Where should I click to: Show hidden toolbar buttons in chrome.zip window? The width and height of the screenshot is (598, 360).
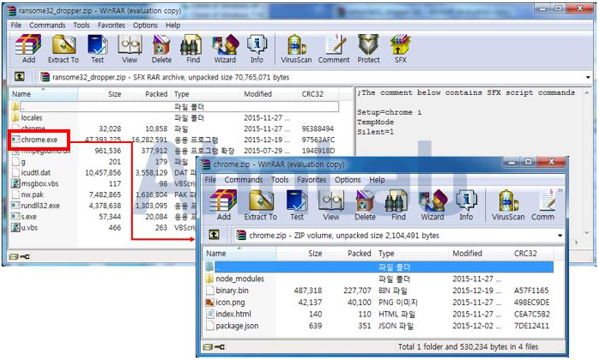(560, 190)
